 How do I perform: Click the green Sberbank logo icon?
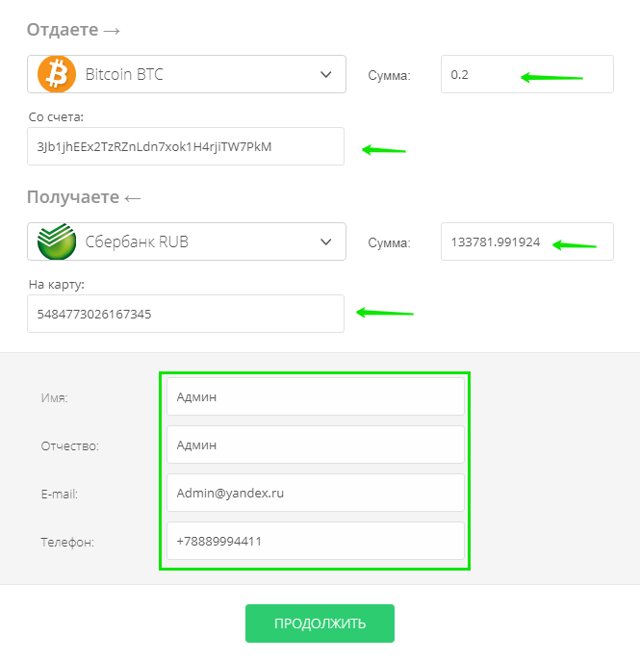pyautogui.click(x=57, y=242)
